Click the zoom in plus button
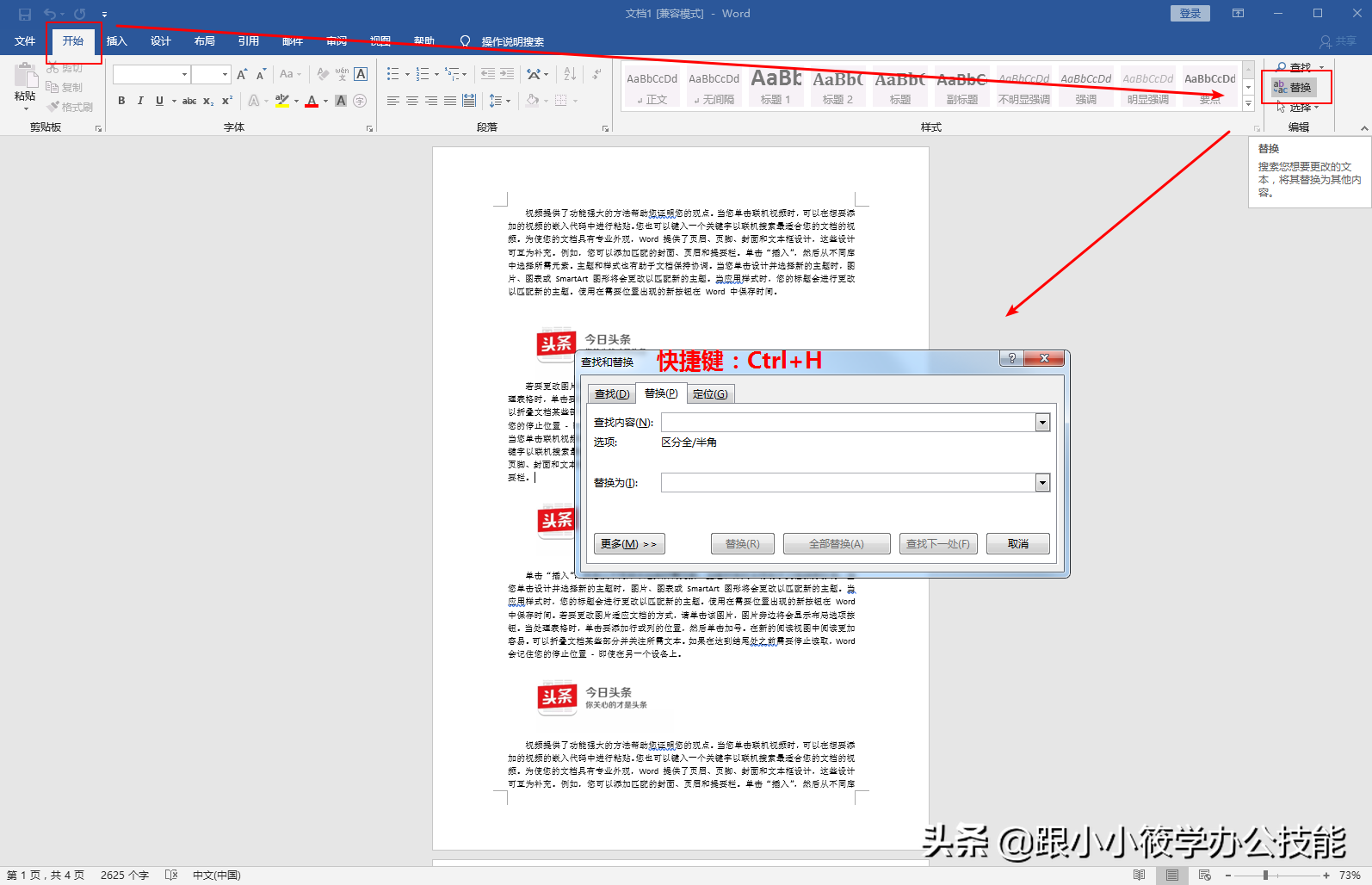 click(x=1326, y=875)
